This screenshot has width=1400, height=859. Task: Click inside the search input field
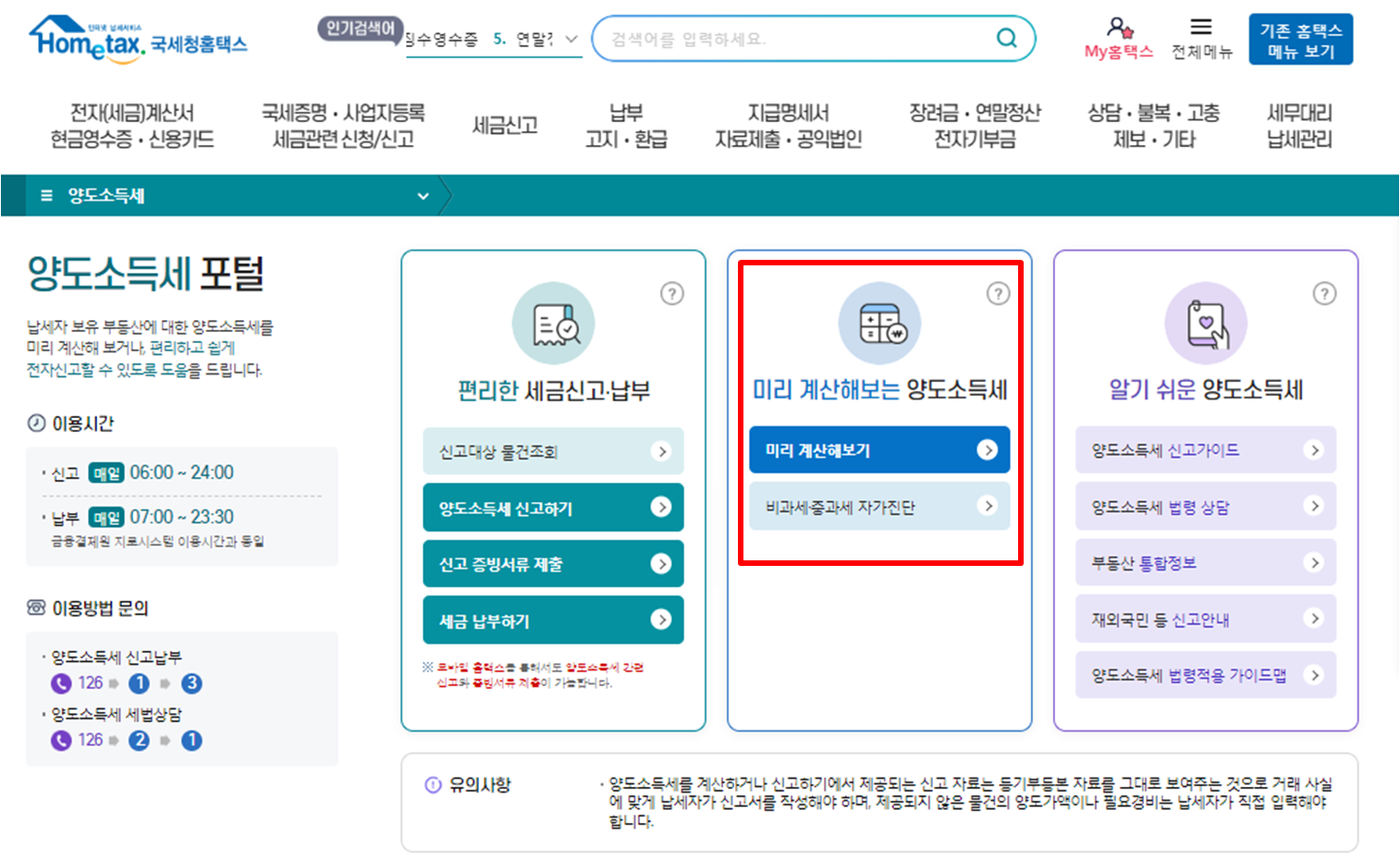click(x=795, y=38)
